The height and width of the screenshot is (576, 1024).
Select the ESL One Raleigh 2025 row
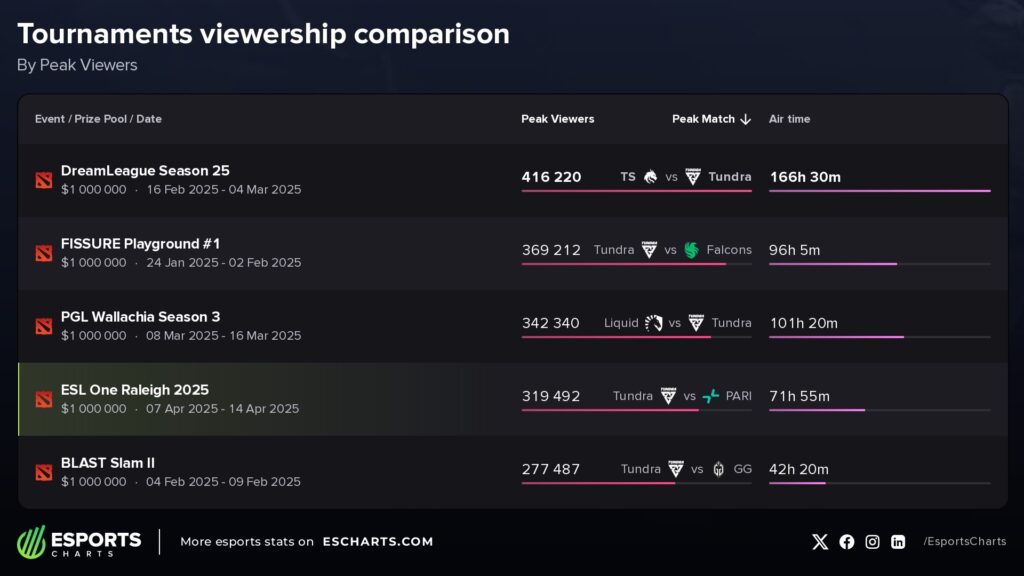tap(513, 399)
